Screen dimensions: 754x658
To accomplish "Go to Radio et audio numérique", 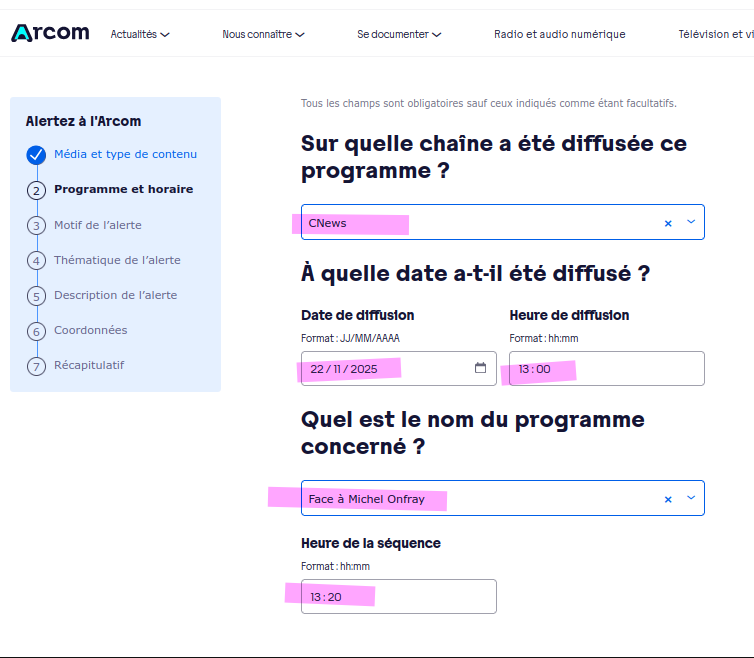I will click(559, 34).
